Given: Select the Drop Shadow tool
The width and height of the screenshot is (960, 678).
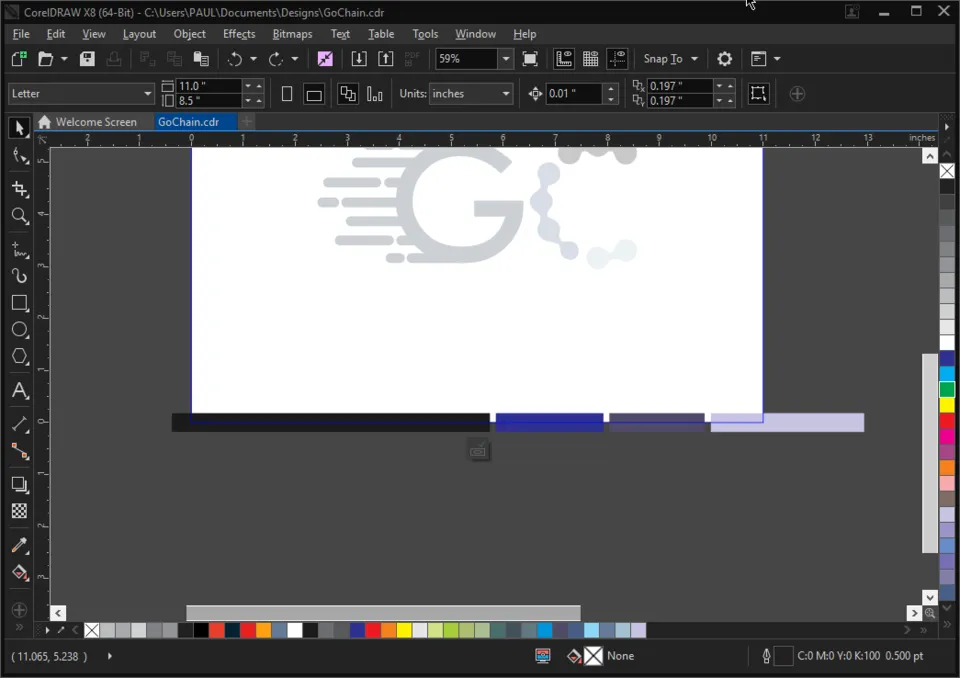Looking at the screenshot, I should coord(19,484).
